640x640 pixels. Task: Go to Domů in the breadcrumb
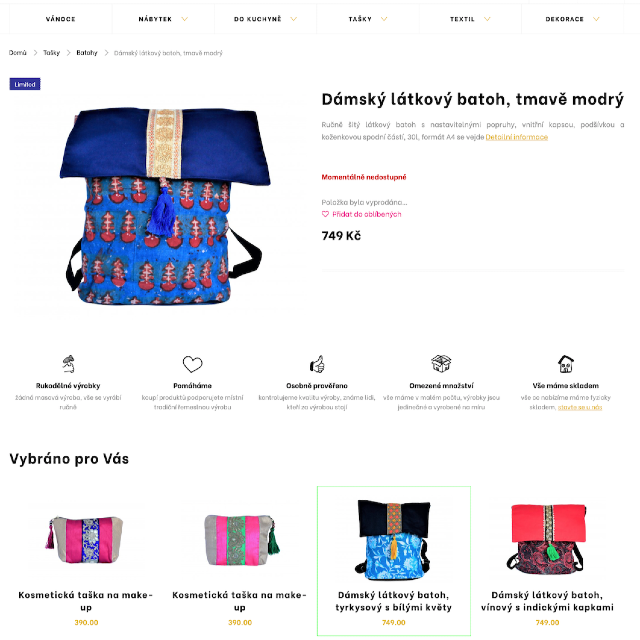[x=18, y=53]
